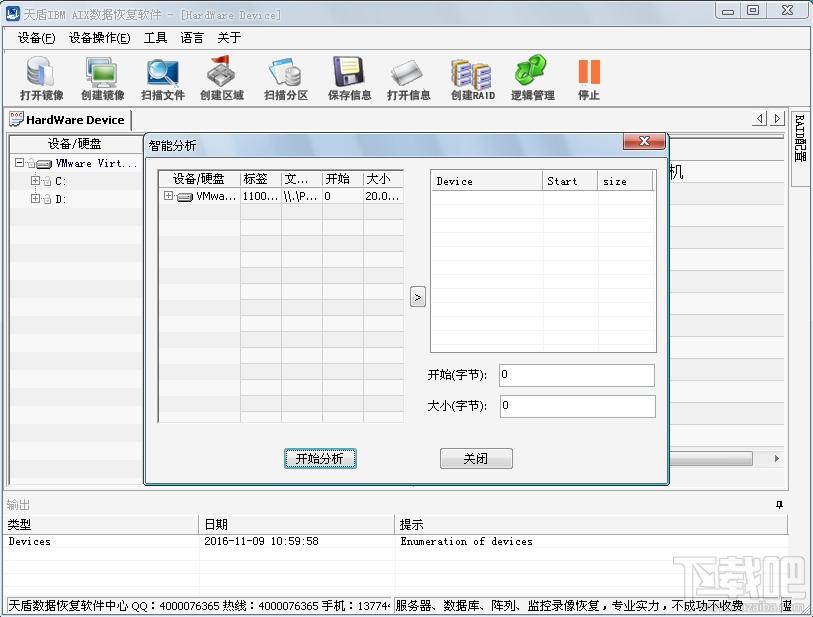Click the 创建区域 (create region) toolbar icon
This screenshot has height=617, width=813.
coord(221,78)
